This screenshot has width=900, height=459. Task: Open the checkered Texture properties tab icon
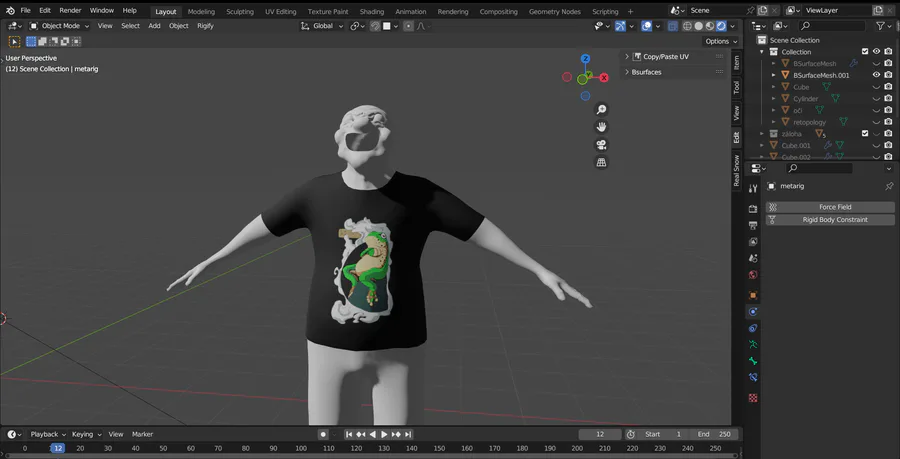[753, 398]
